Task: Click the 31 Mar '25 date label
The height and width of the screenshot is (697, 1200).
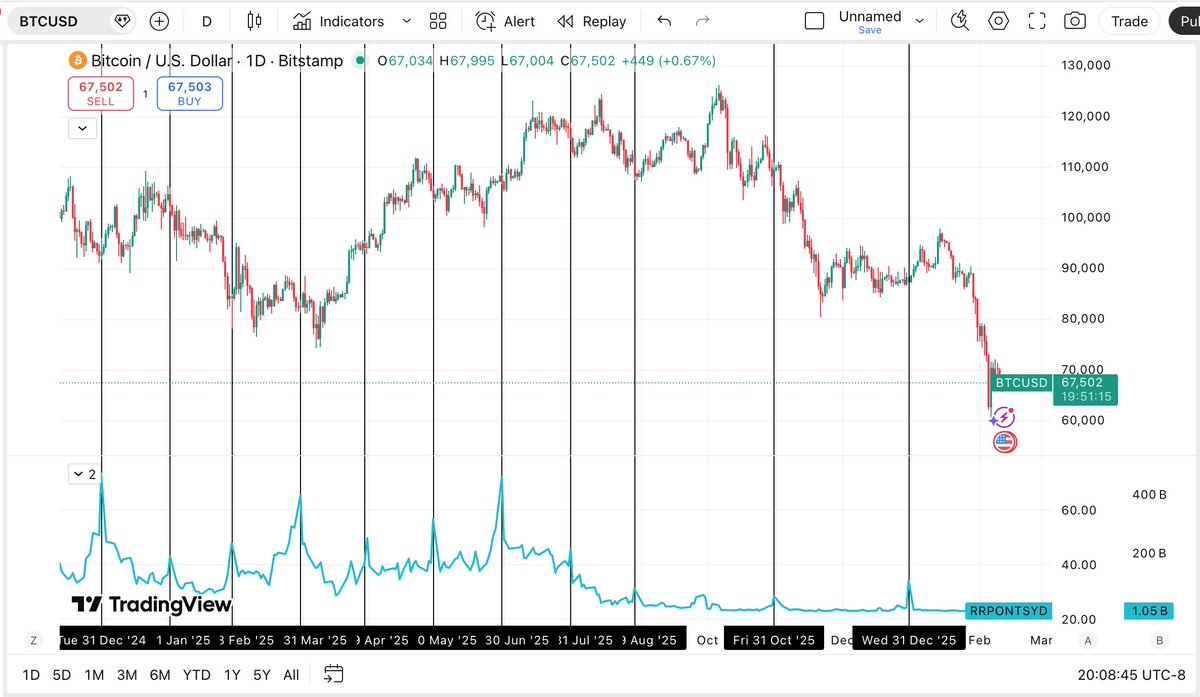Action: click(313, 640)
